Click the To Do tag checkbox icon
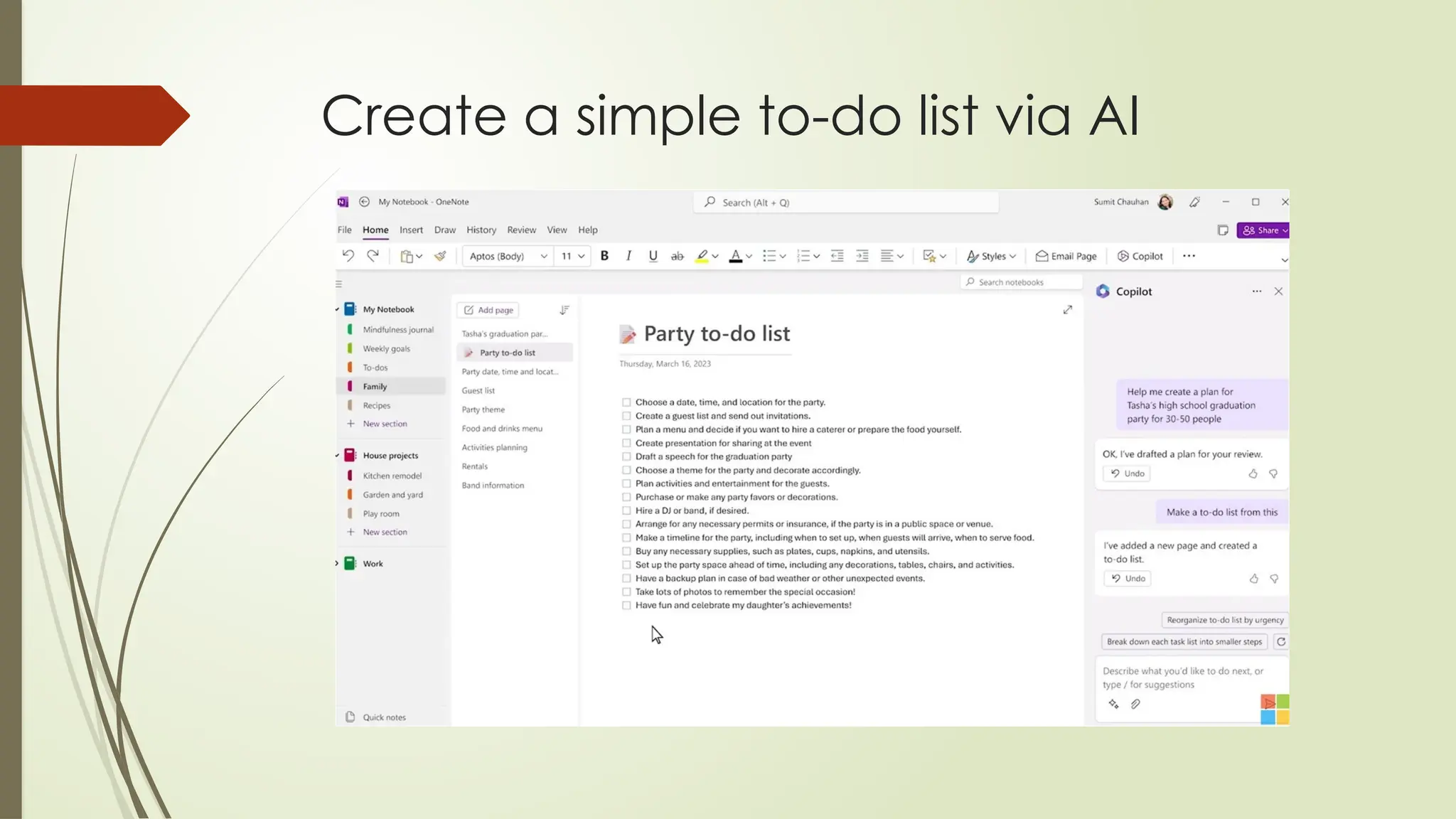 [929, 256]
